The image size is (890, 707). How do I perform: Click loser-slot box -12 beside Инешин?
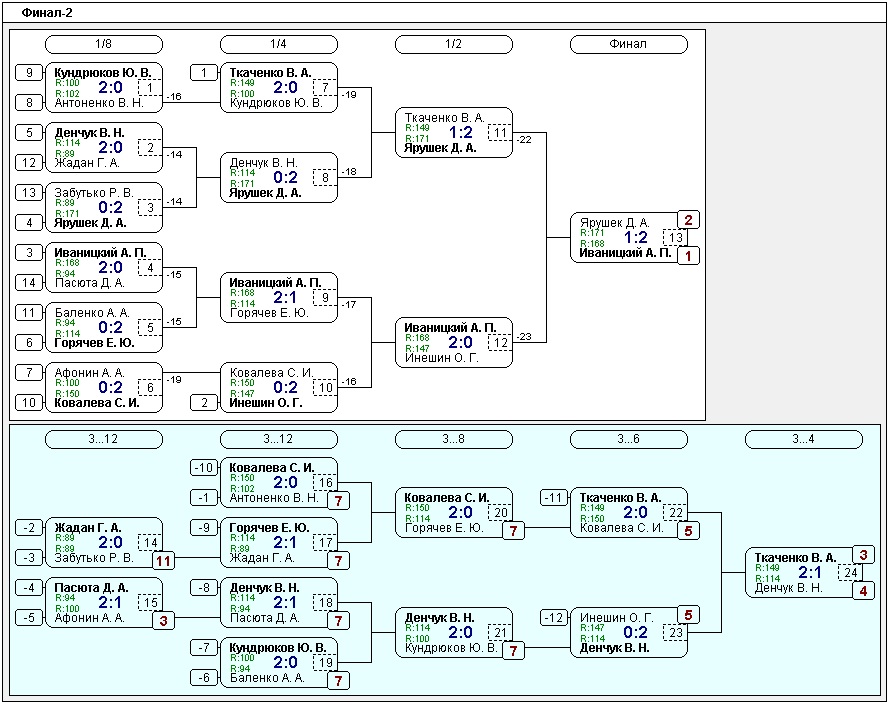(553, 617)
